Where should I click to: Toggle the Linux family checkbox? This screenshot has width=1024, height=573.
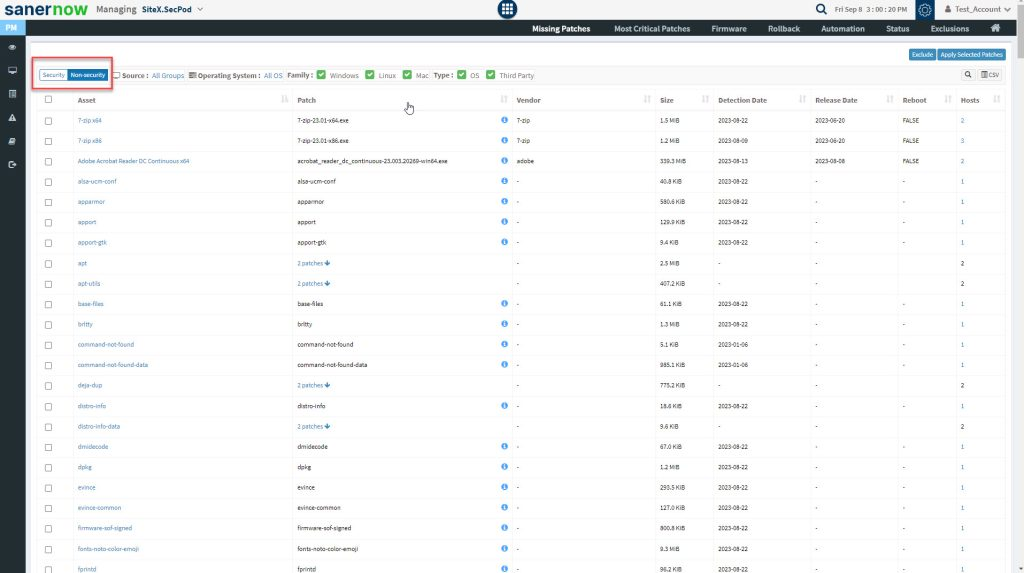(370, 75)
